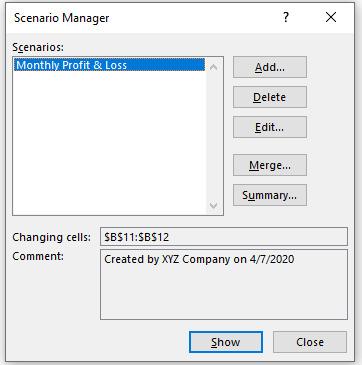362x365 pixels.
Task: Generate a report using Summary...
Action: pos(270,195)
